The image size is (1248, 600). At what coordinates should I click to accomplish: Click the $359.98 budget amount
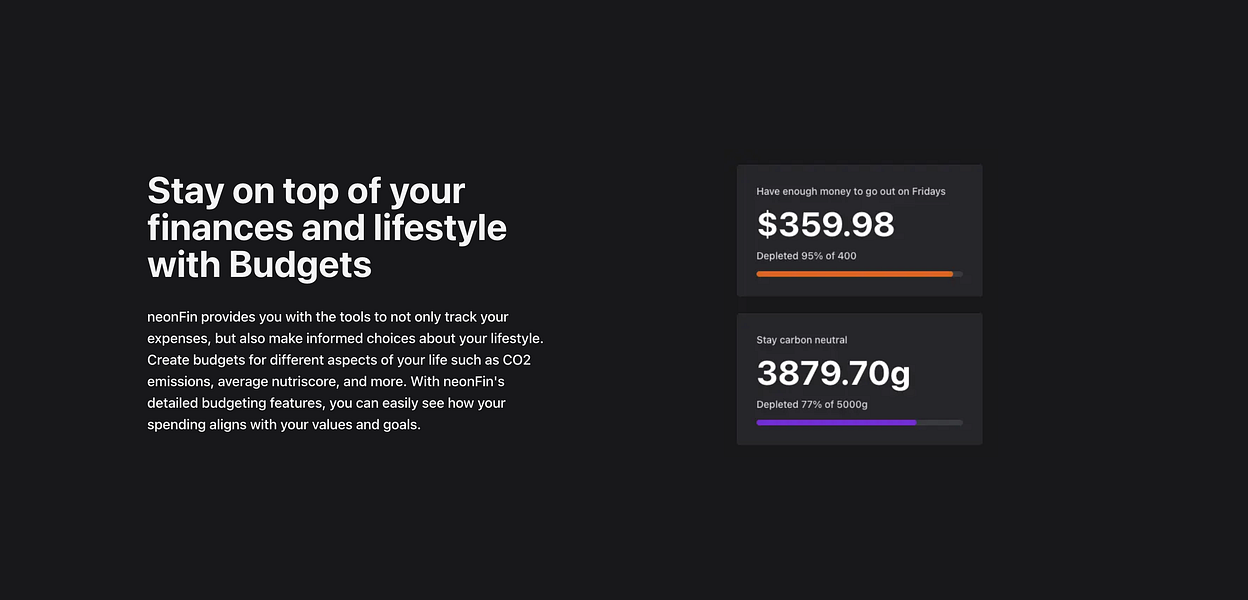[x=825, y=224]
